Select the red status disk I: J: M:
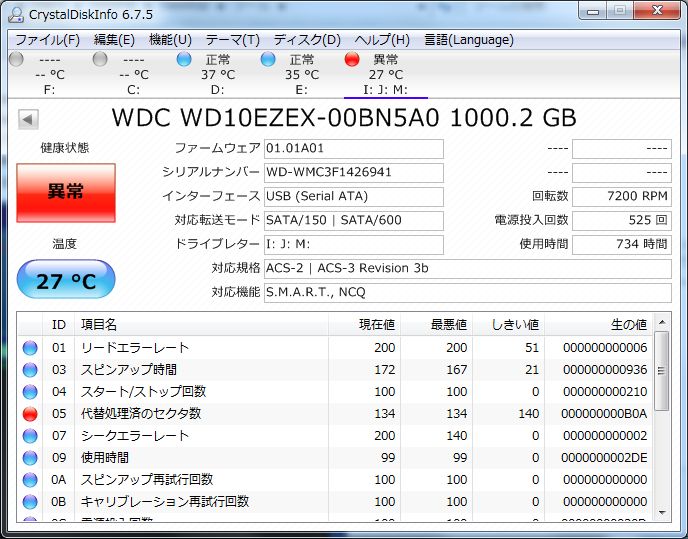 pos(385,74)
